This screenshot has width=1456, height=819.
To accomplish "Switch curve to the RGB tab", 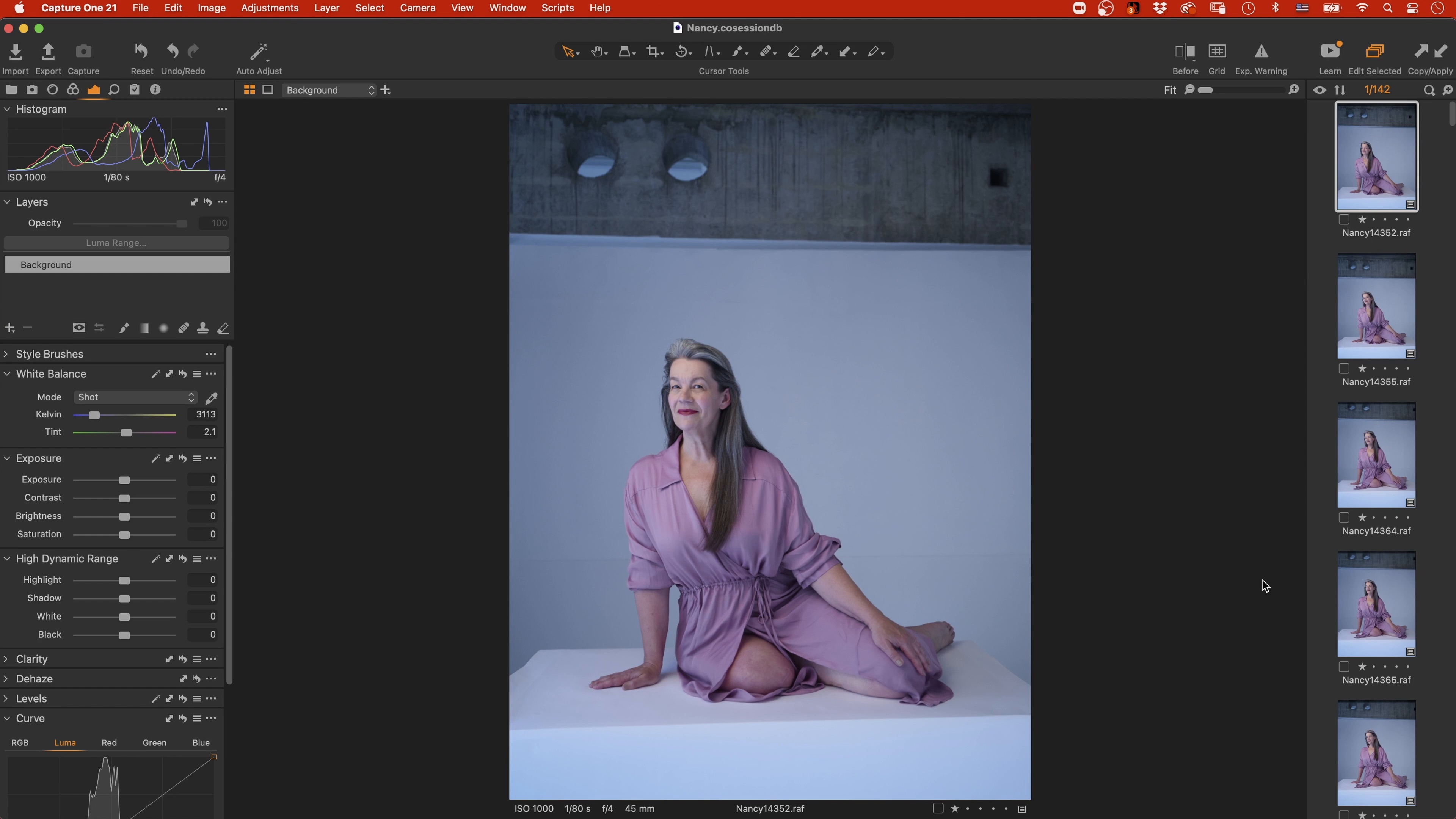I will (x=20, y=743).
